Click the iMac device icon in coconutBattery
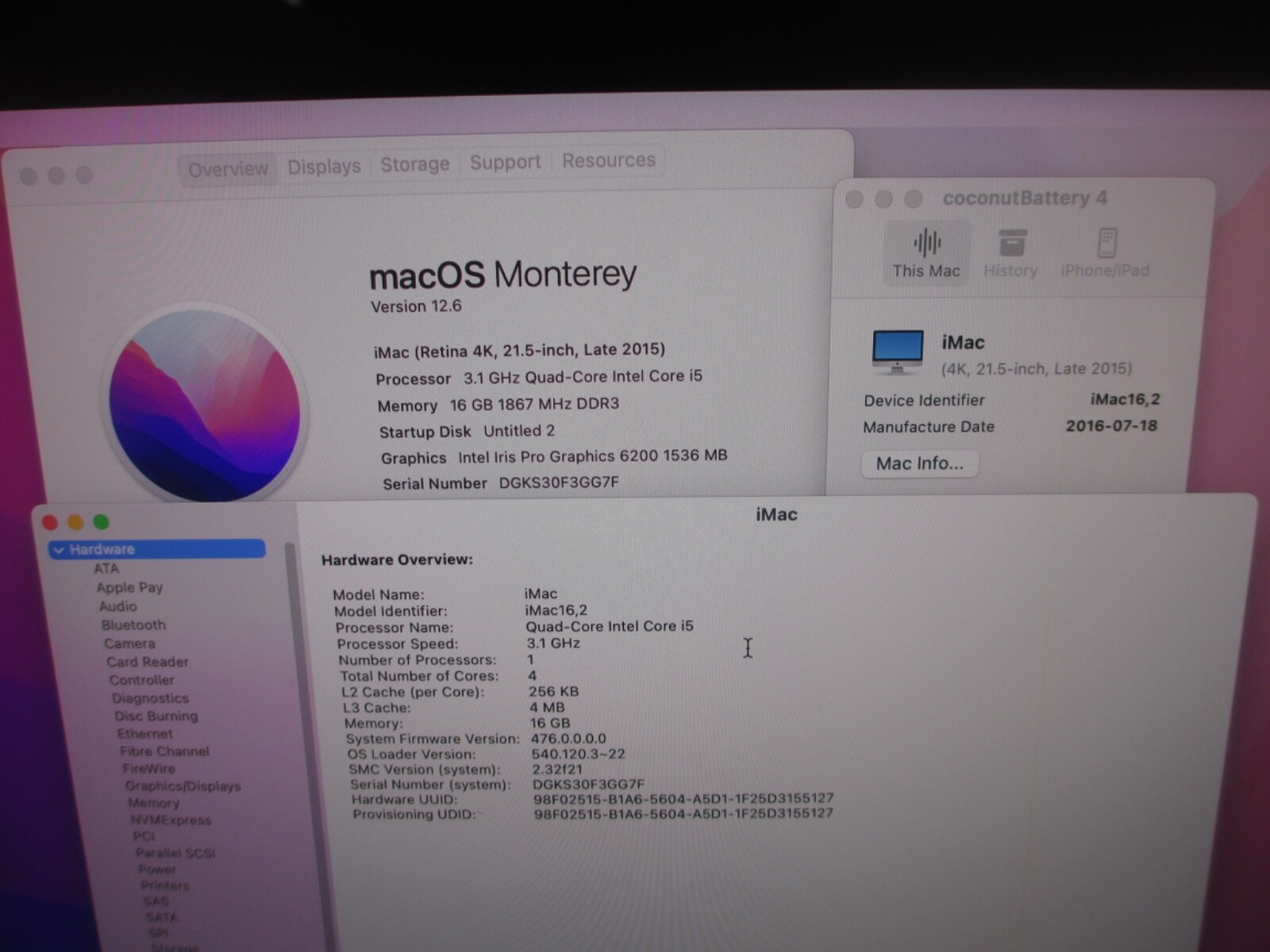The width and height of the screenshot is (1270, 952). 898,352
